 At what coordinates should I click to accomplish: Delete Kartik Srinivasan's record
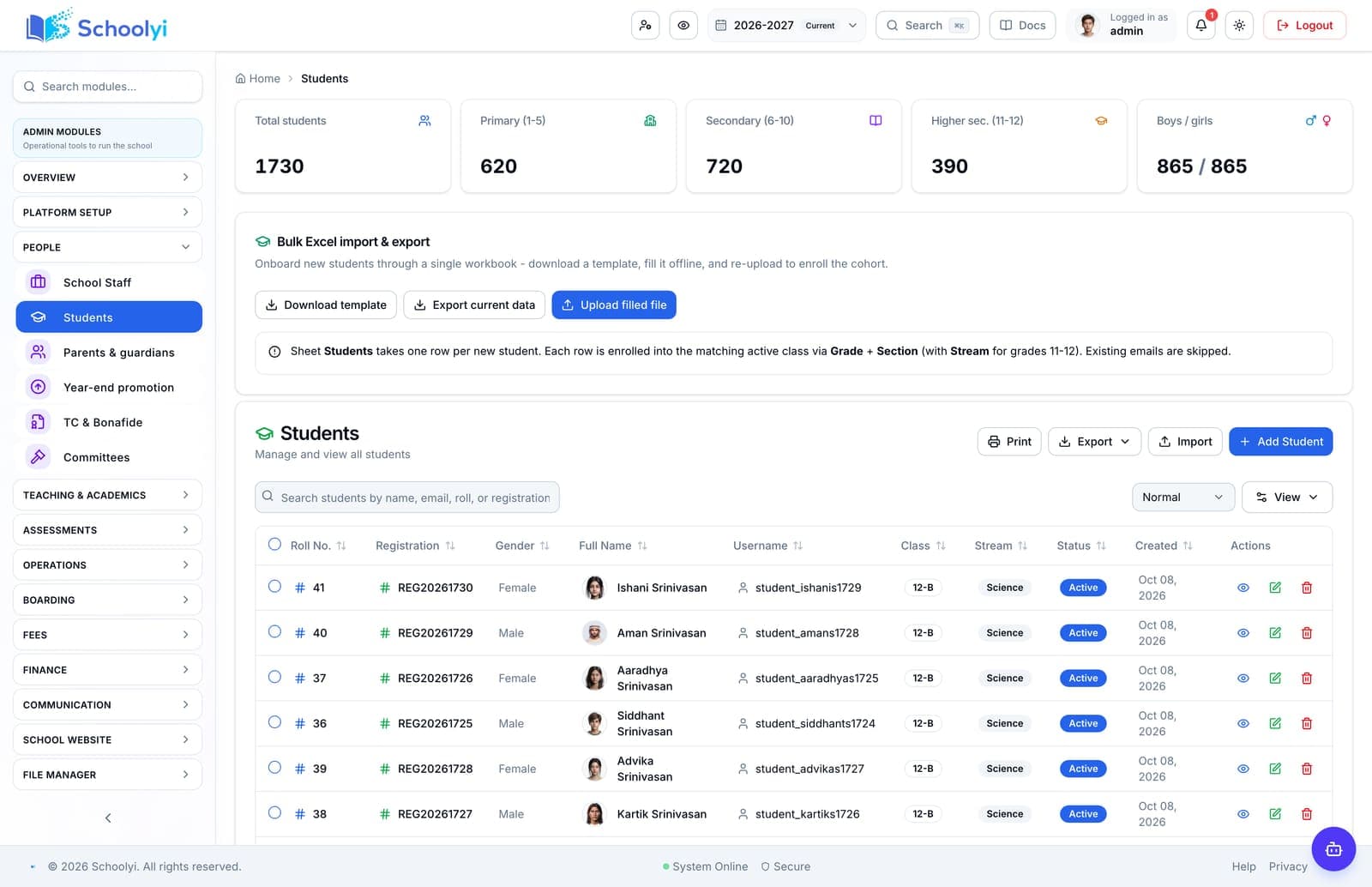pyautogui.click(x=1307, y=814)
